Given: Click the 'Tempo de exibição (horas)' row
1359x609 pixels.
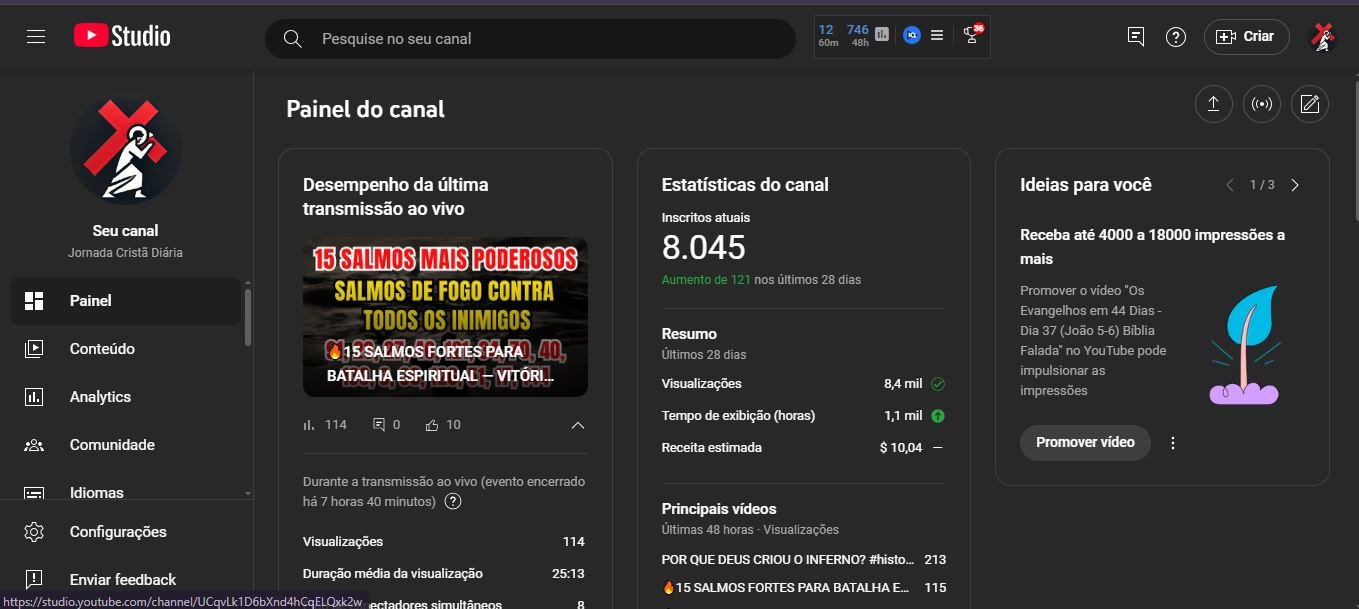Looking at the screenshot, I should [804, 416].
